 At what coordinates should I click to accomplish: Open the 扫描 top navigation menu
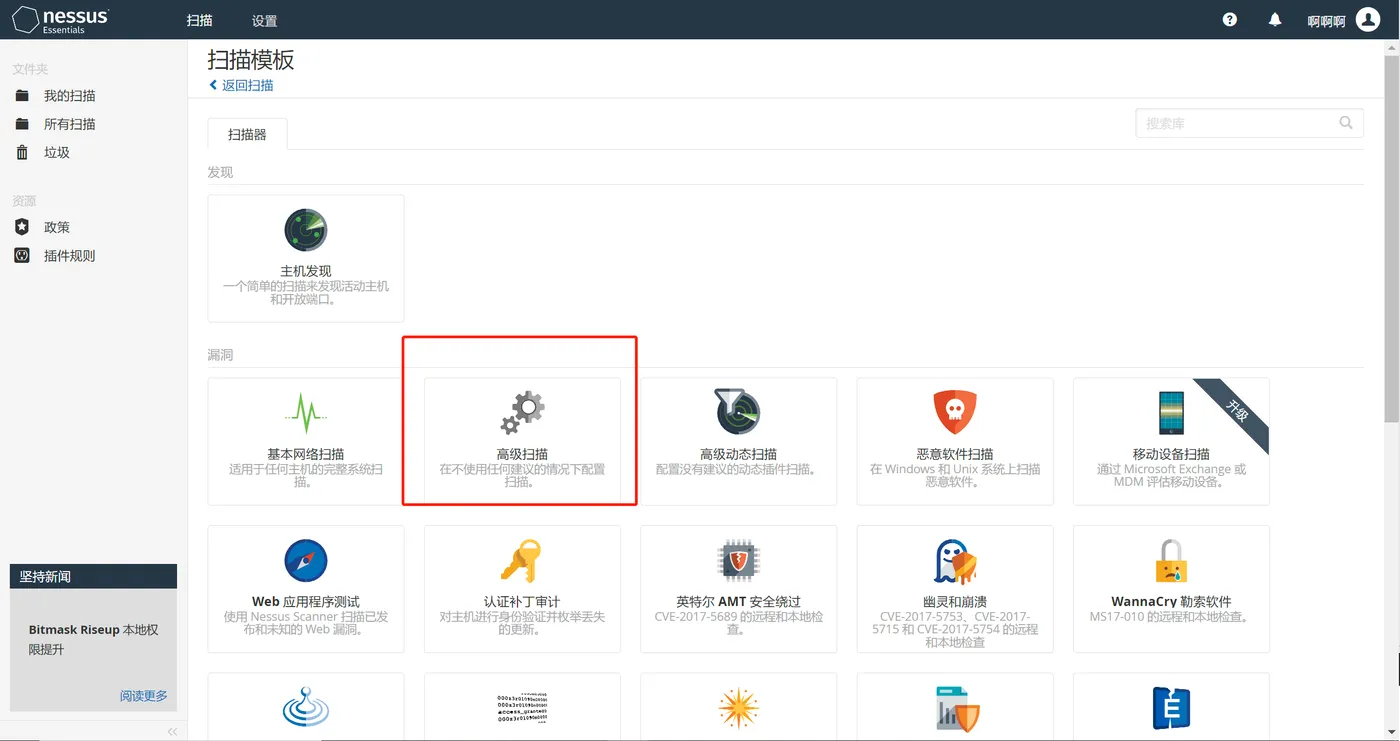pyautogui.click(x=200, y=21)
